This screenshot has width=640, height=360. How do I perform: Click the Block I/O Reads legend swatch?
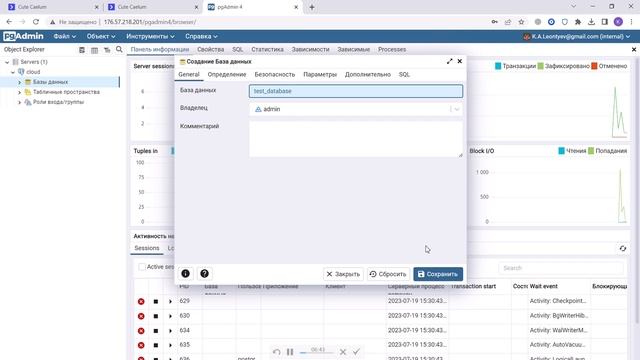point(561,151)
